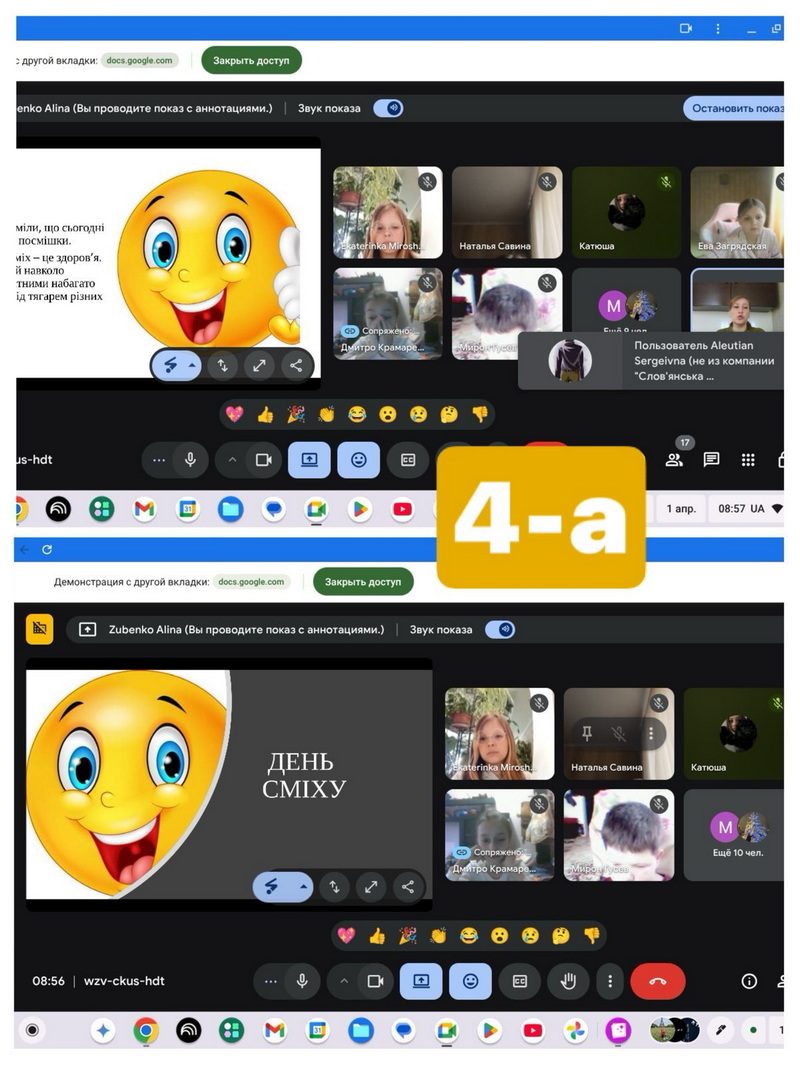Expand annotation pen options on lower presentation
This screenshot has width=800, height=1065.
click(x=304, y=886)
